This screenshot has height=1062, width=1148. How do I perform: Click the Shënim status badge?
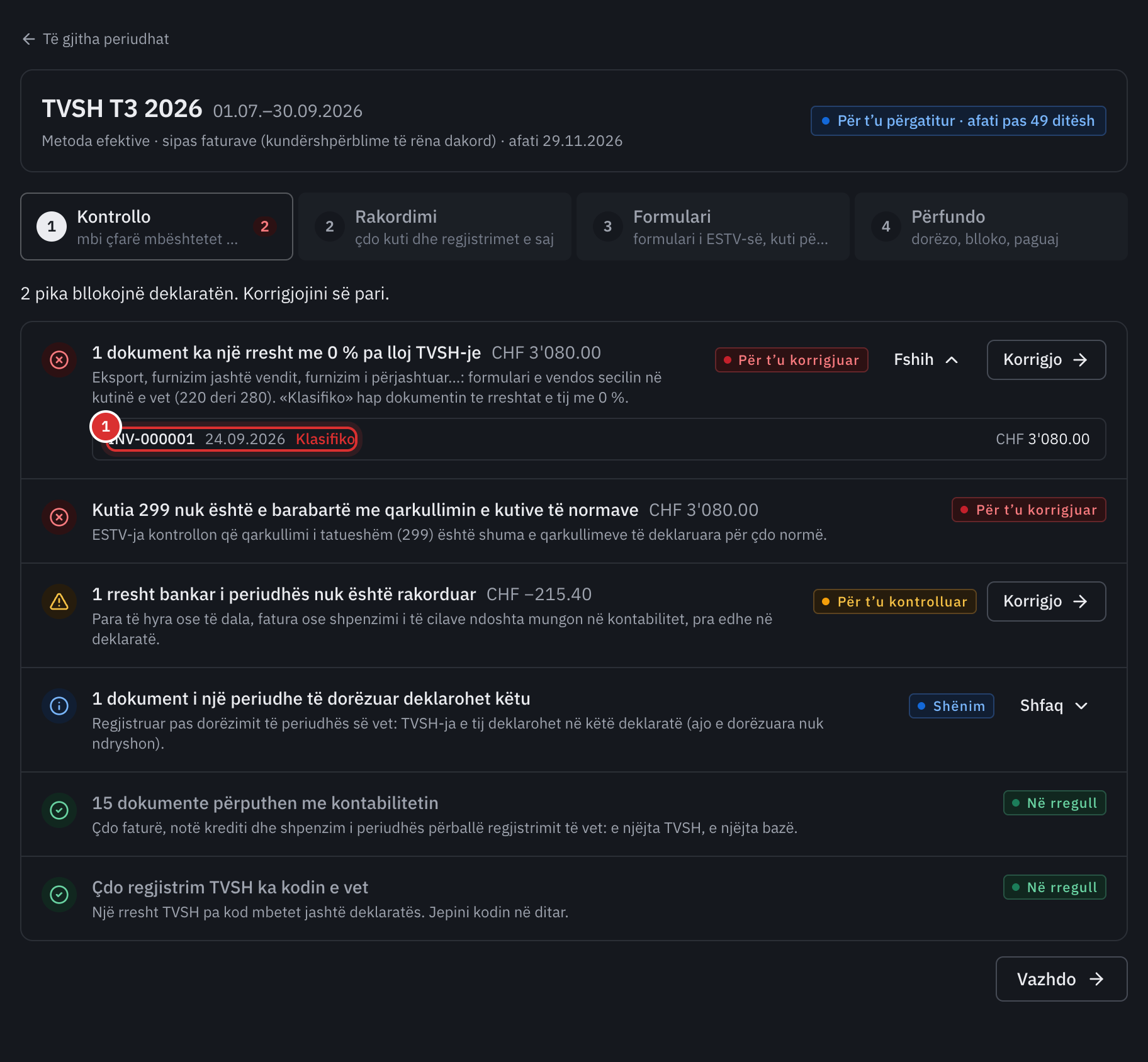point(952,706)
